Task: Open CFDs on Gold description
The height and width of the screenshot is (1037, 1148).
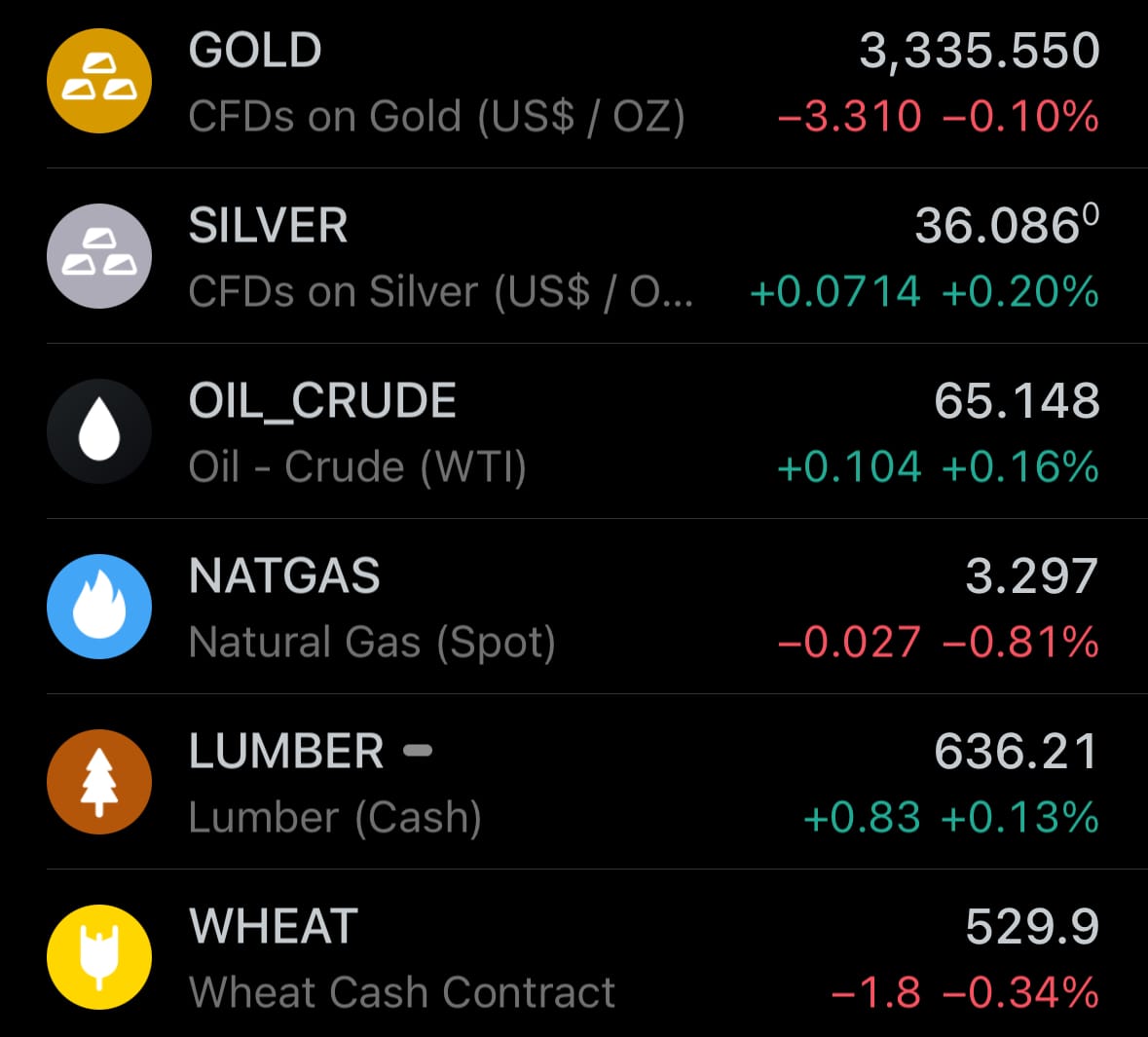Action: point(436,117)
